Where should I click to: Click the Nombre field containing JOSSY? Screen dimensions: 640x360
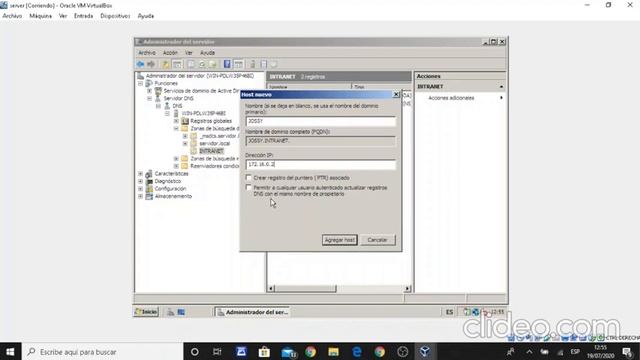coord(321,121)
